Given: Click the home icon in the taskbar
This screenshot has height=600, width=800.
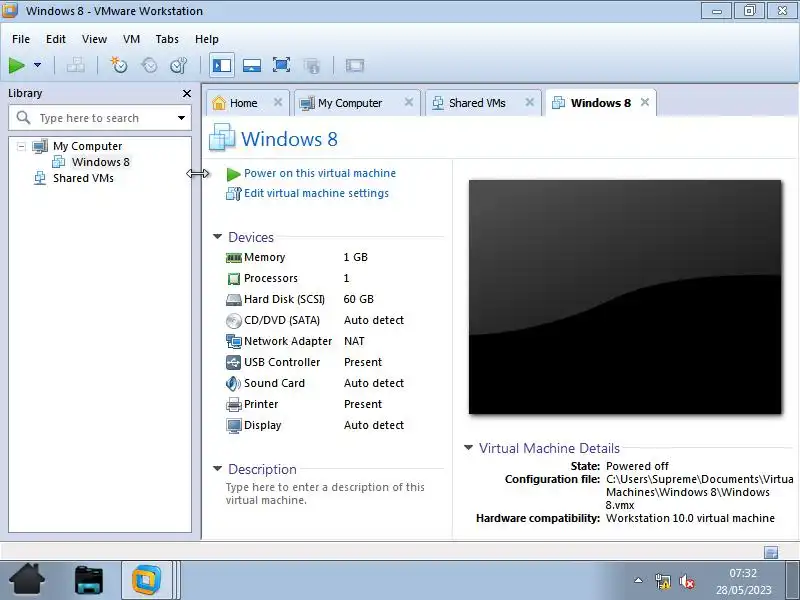Looking at the screenshot, I should click(x=27, y=579).
